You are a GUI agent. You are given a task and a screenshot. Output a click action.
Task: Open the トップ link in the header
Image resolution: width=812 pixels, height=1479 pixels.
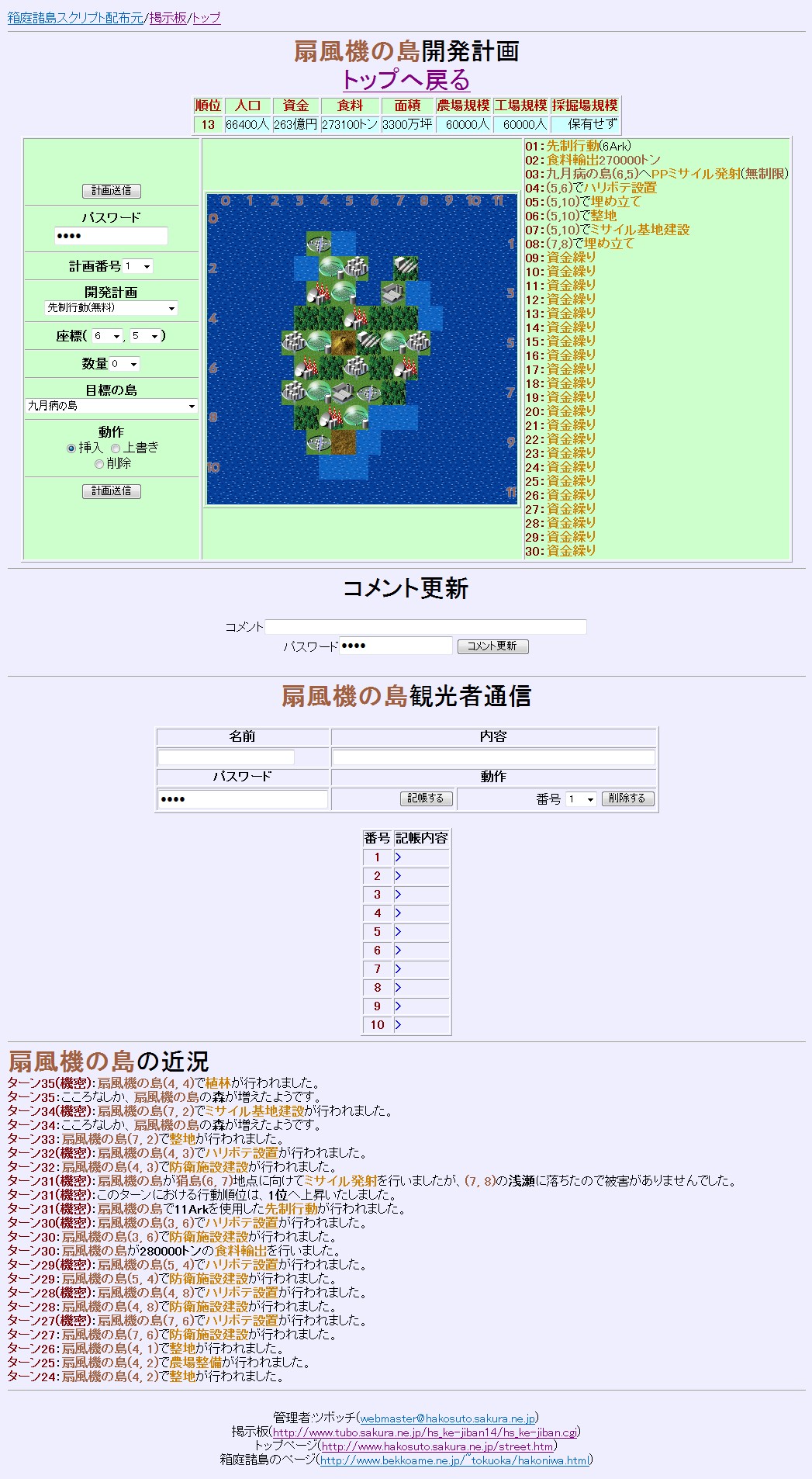206,18
